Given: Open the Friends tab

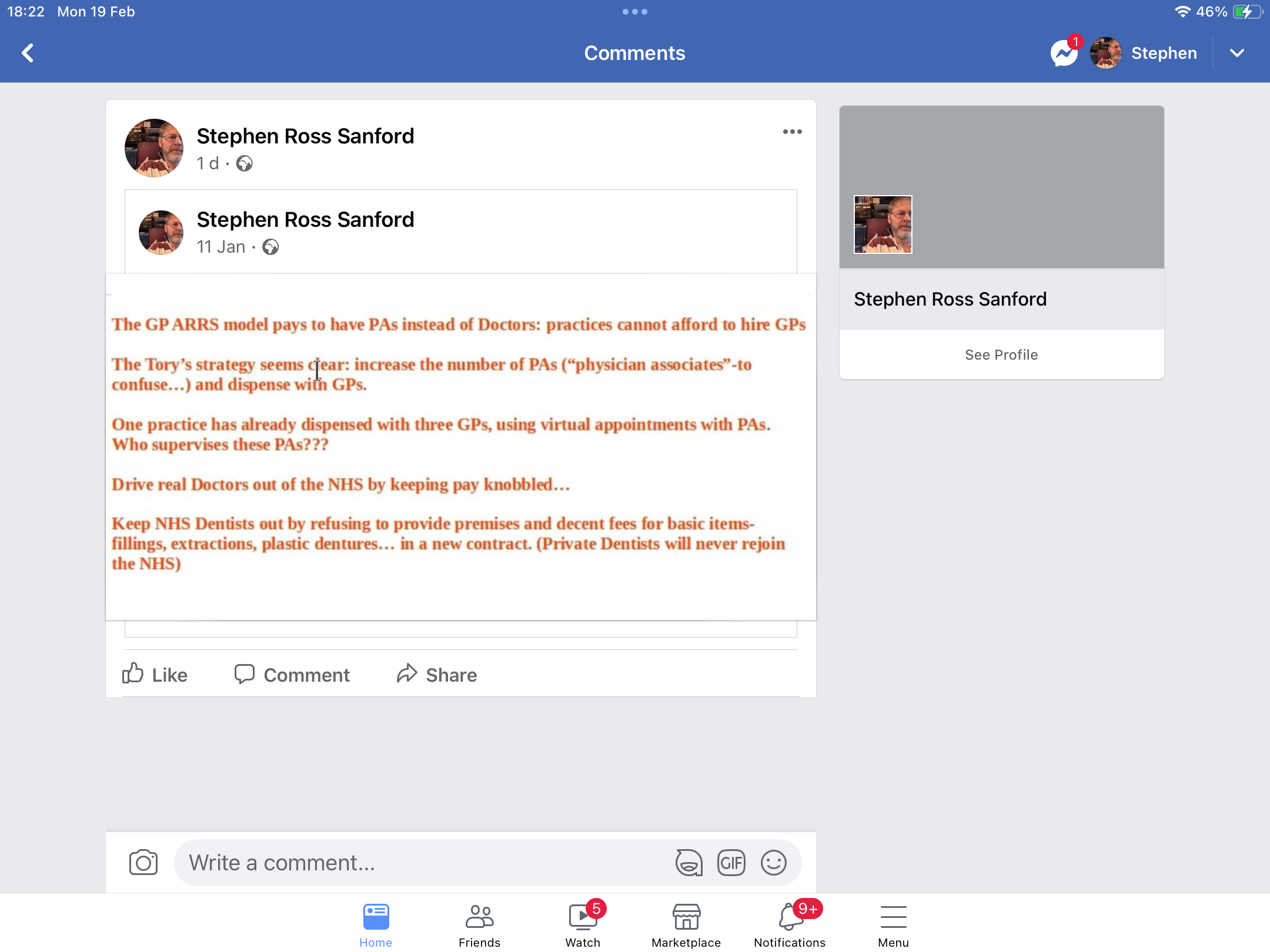Looking at the screenshot, I should pos(479,925).
